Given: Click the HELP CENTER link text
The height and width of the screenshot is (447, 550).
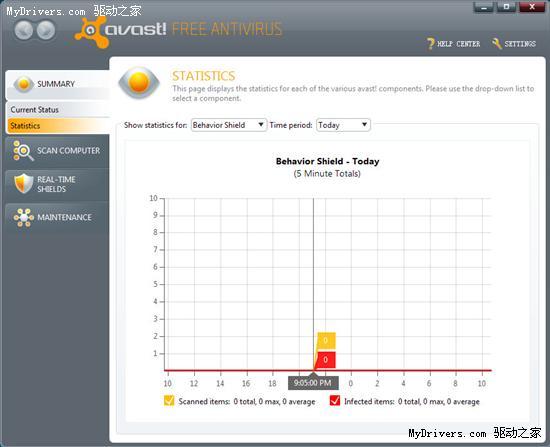Looking at the screenshot, I should coord(458,44).
